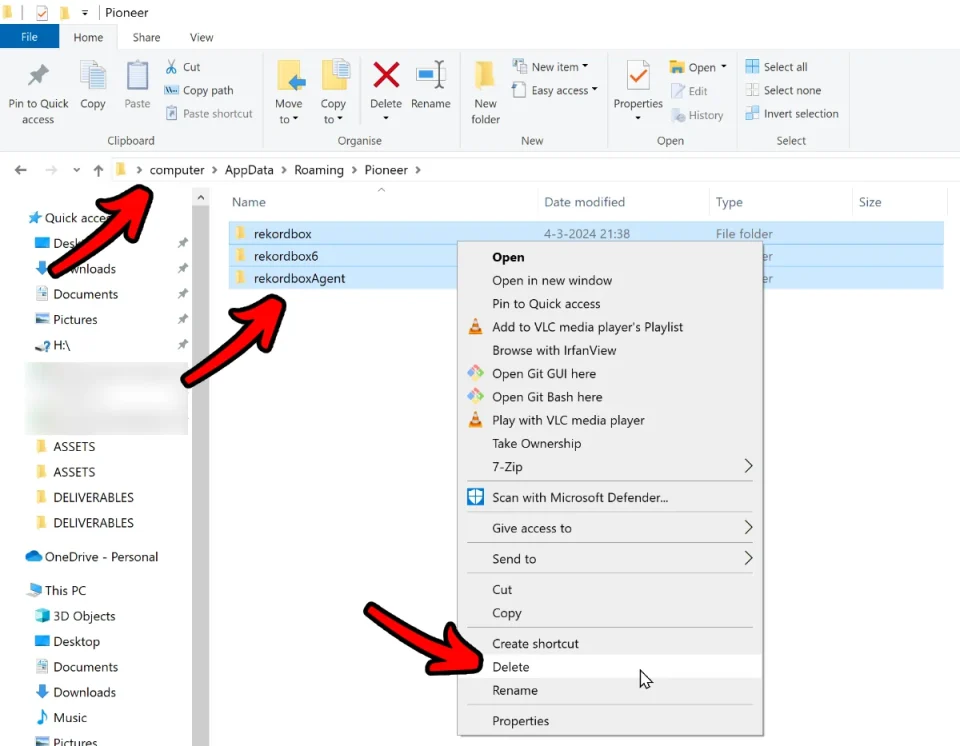960x746 pixels.
Task: Click the Copy icon in the Clipboard group
Action: point(92,77)
